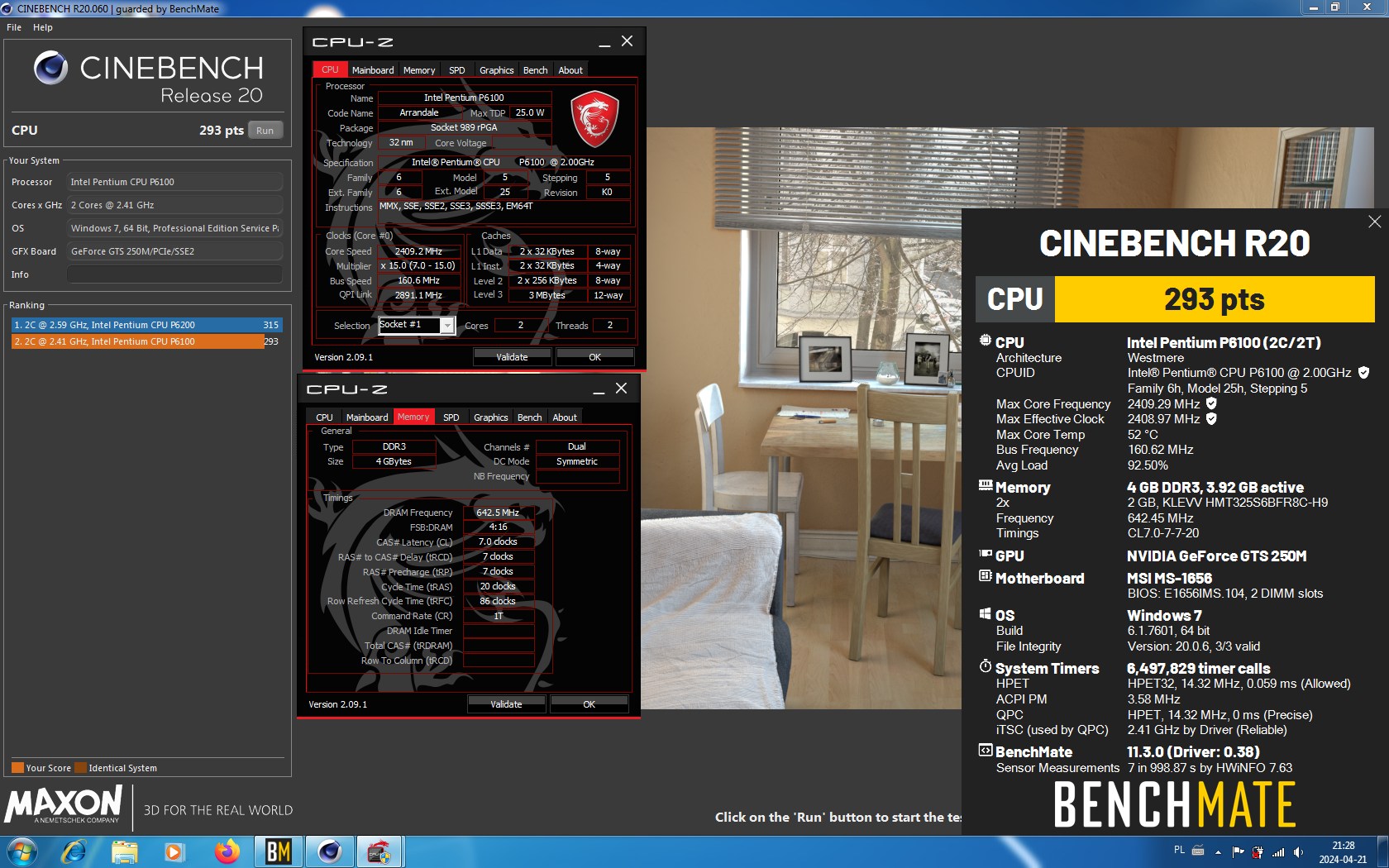This screenshot has width=1389, height=868.
Task: Click Validate in upper CPU-Z window
Action: (x=512, y=357)
